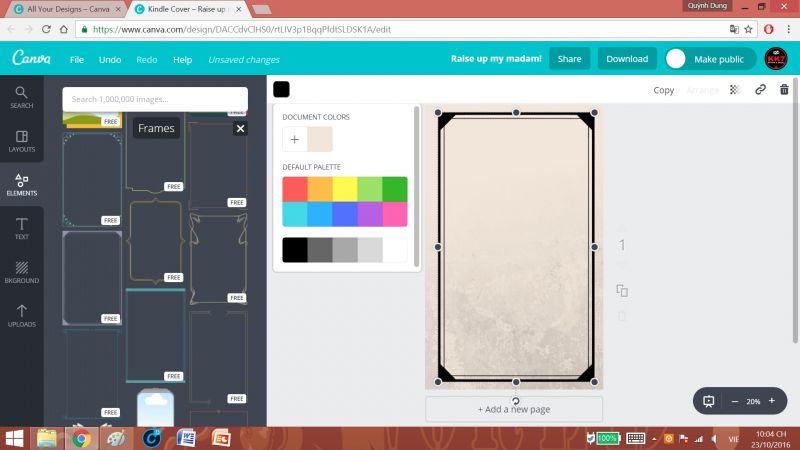Open the Uploads panel

(x=21, y=316)
